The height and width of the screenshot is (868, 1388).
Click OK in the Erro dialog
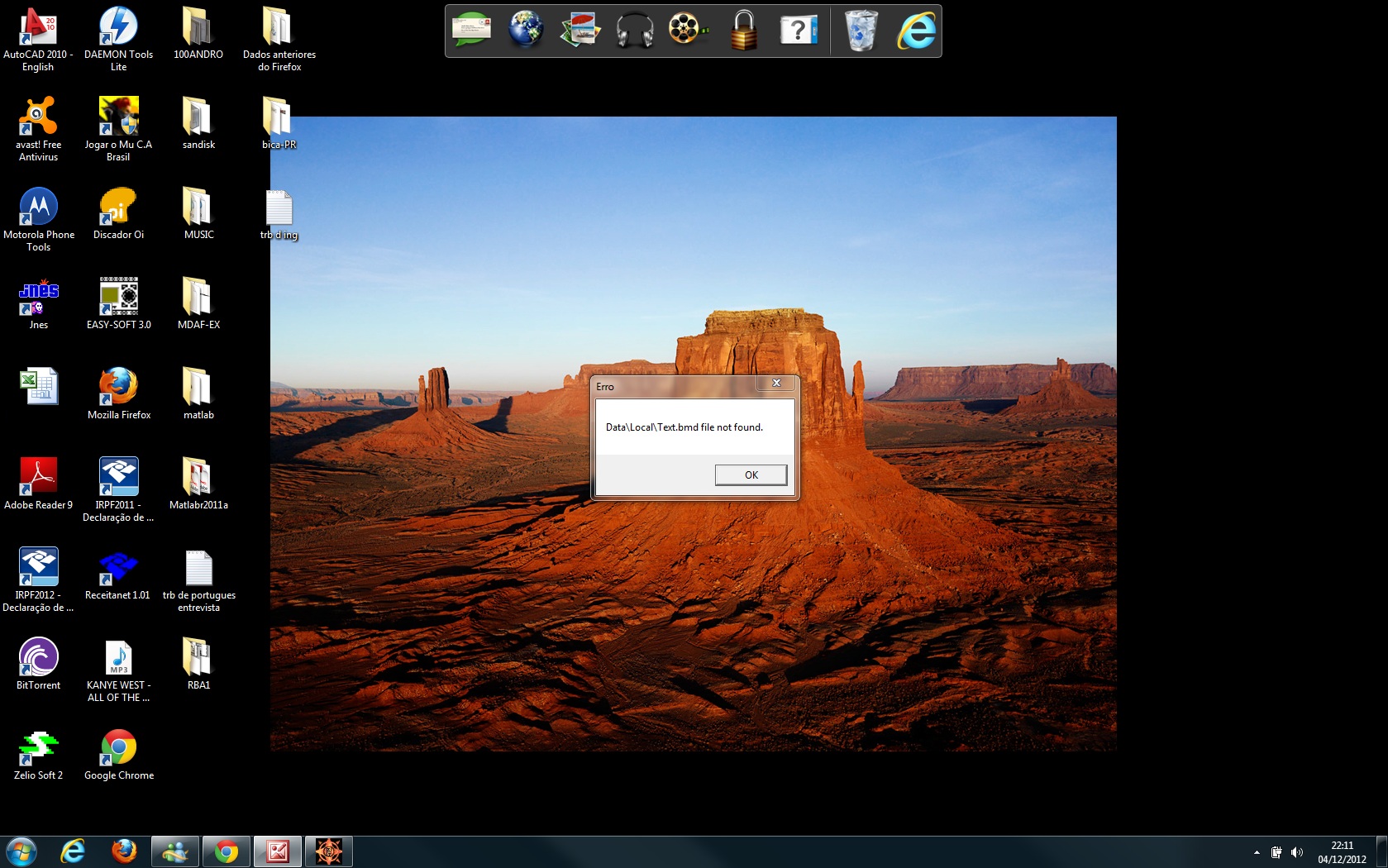pos(751,475)
